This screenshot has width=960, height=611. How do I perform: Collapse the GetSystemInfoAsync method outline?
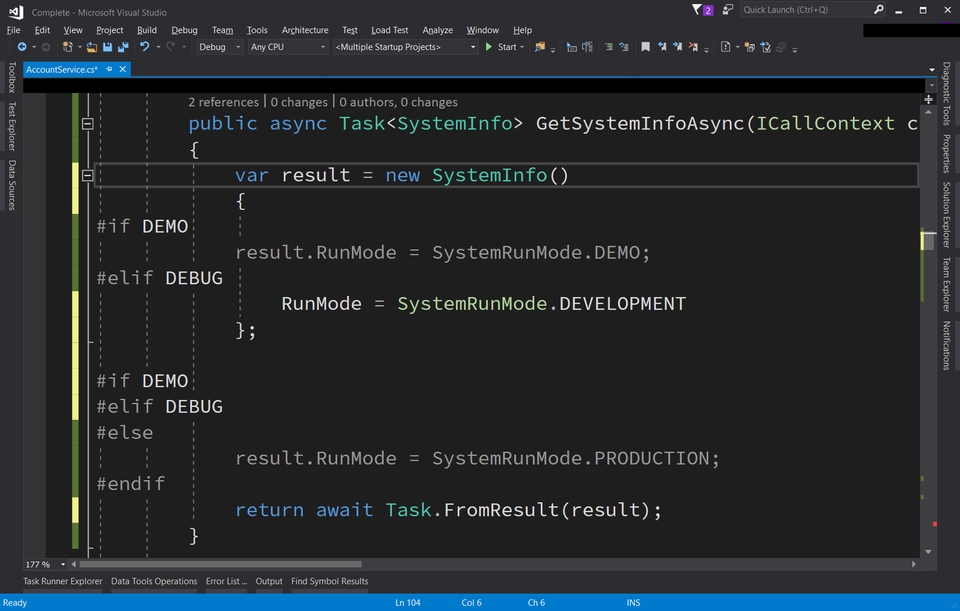[87, 124]
